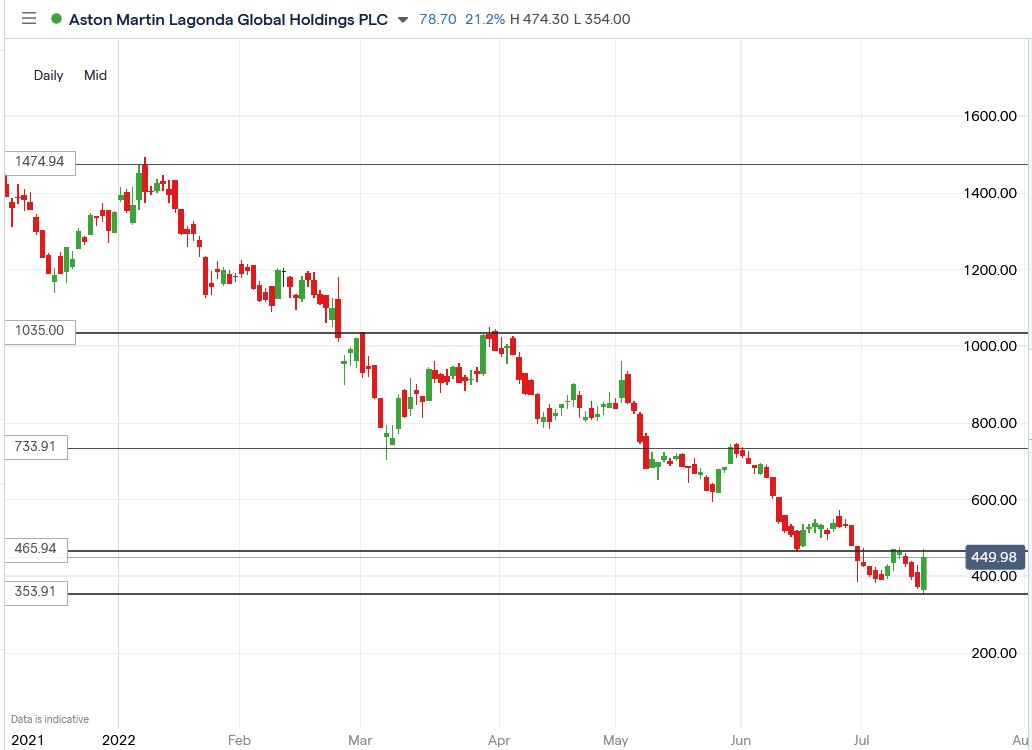Image resolution: width=1032 pixels, height=750 pixels.
Task: Select the current price tag showing 449.98
Action: click(x=993, y=557)
